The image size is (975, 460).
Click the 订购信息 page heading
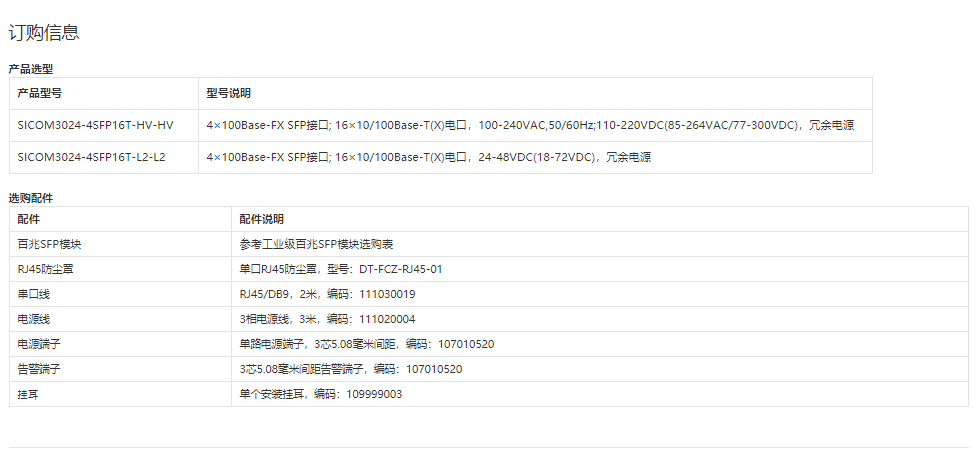44,33
